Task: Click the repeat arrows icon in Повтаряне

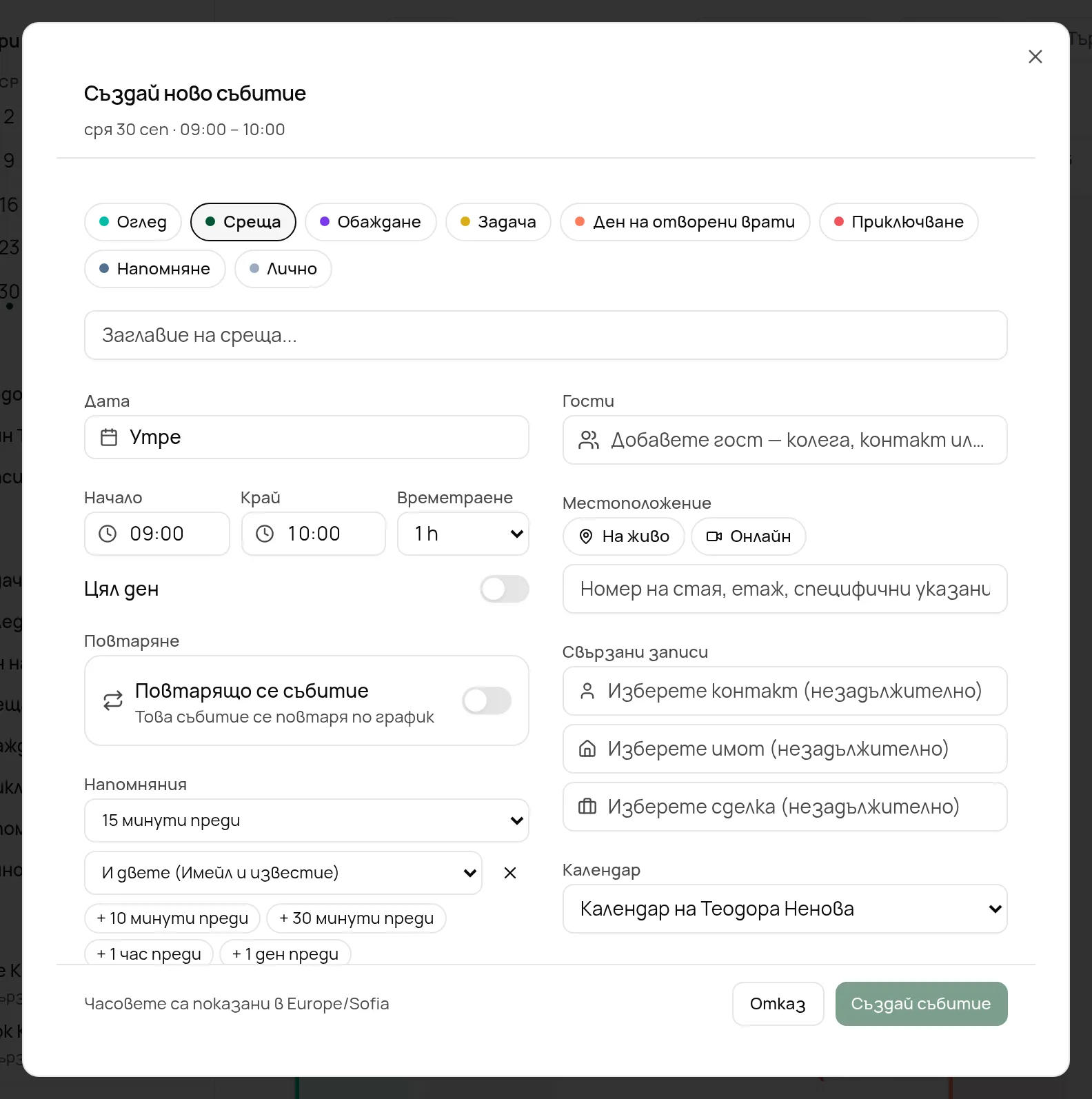Action: tap(113, 700)
